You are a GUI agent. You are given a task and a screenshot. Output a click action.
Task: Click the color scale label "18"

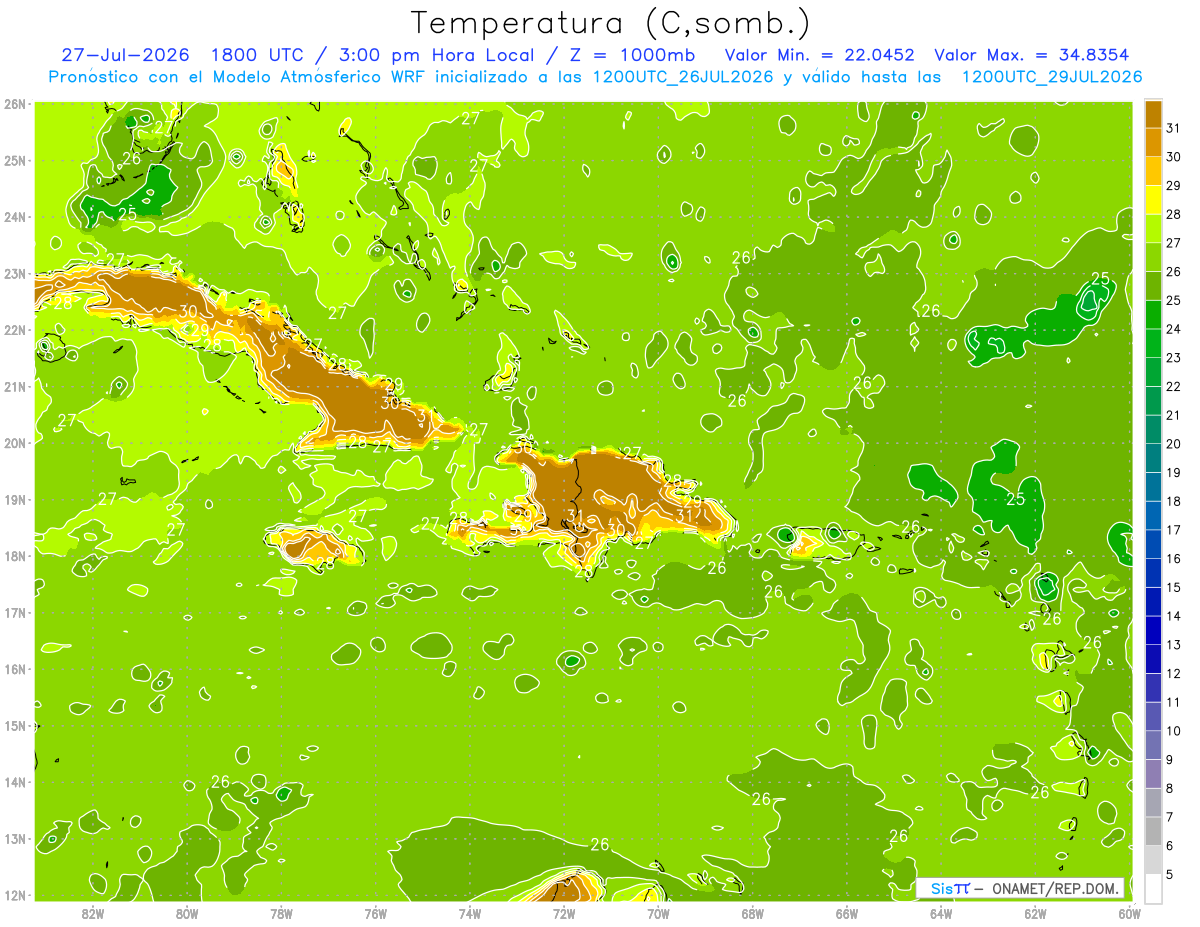click(x=1174, y=501)
